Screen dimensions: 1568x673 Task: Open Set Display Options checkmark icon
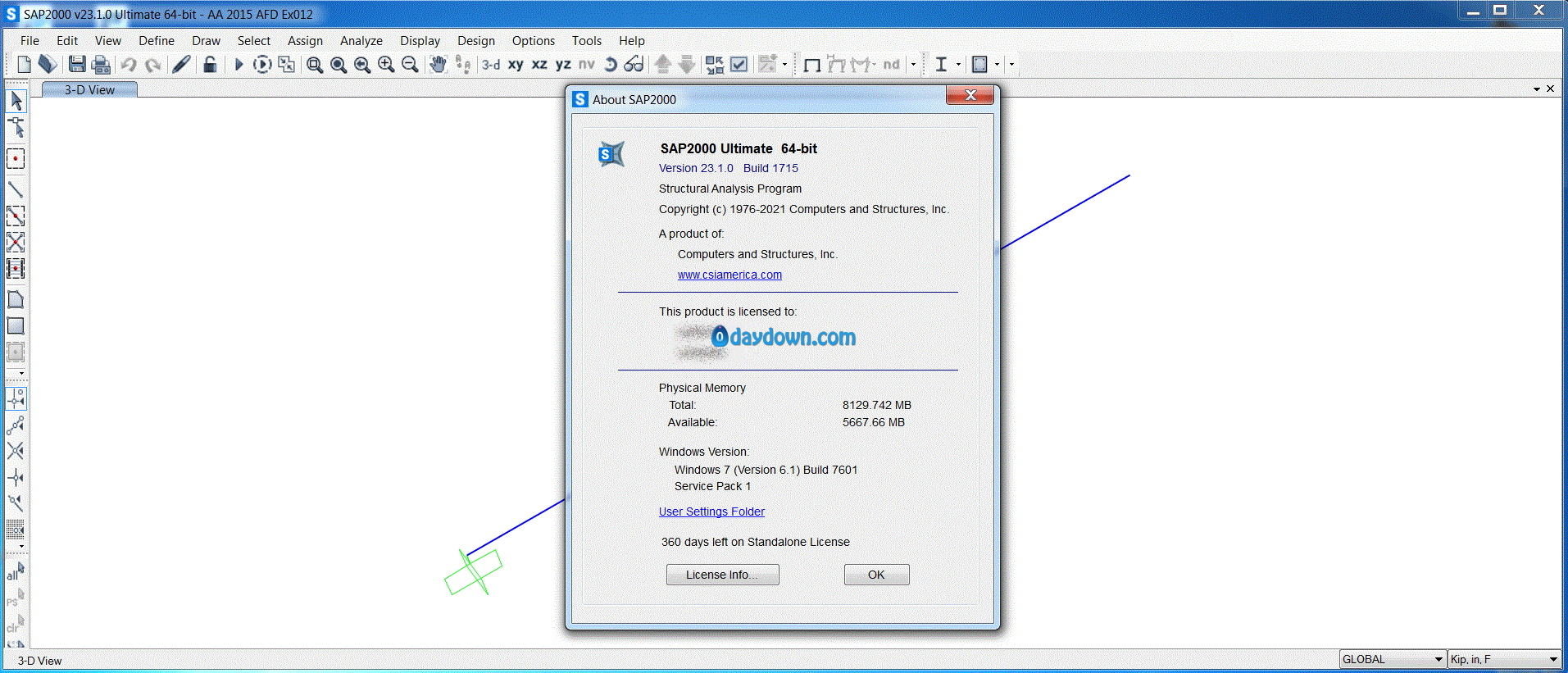tap(739, 64)
